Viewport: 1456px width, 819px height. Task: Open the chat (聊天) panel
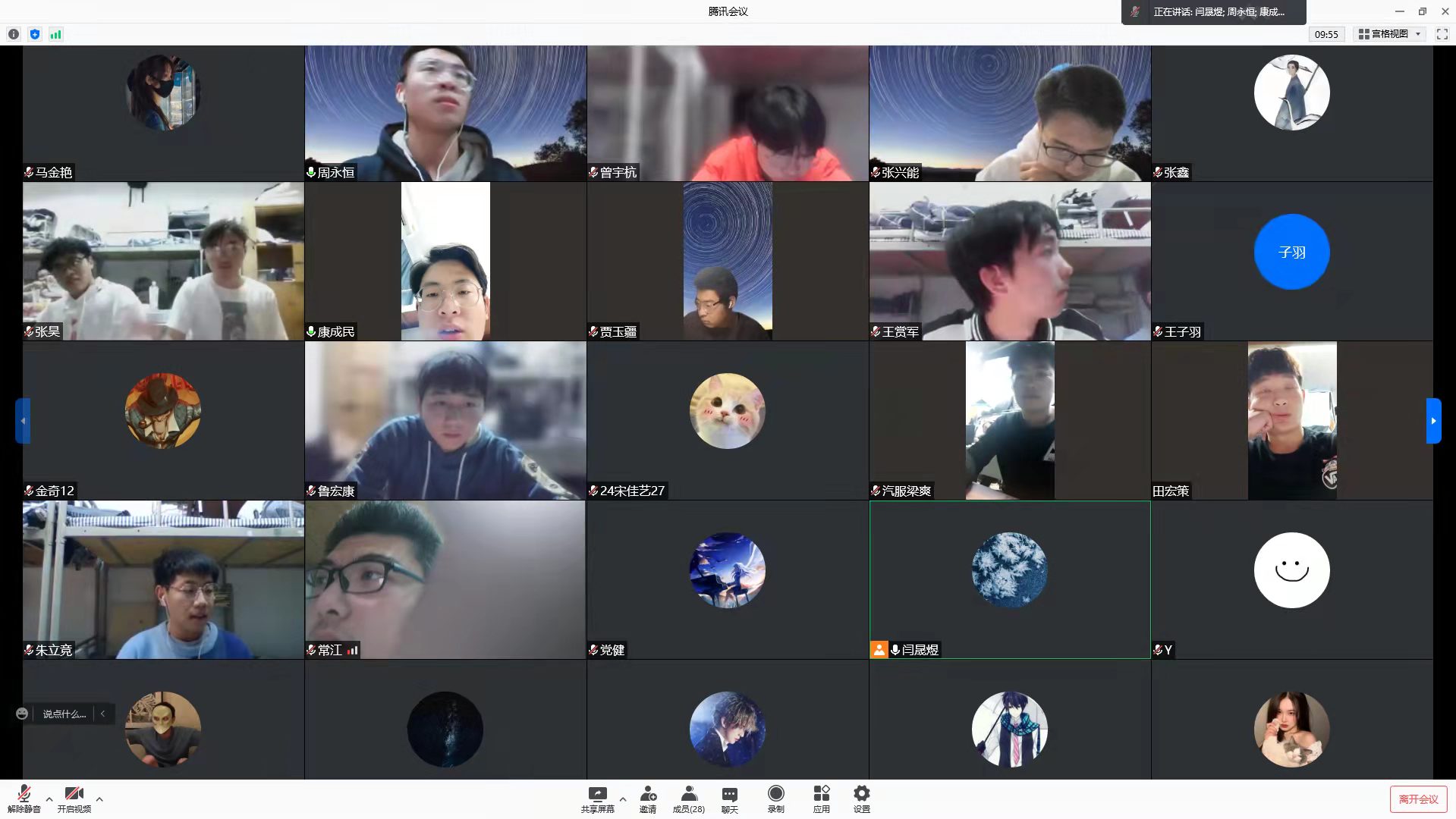[729, 799]
